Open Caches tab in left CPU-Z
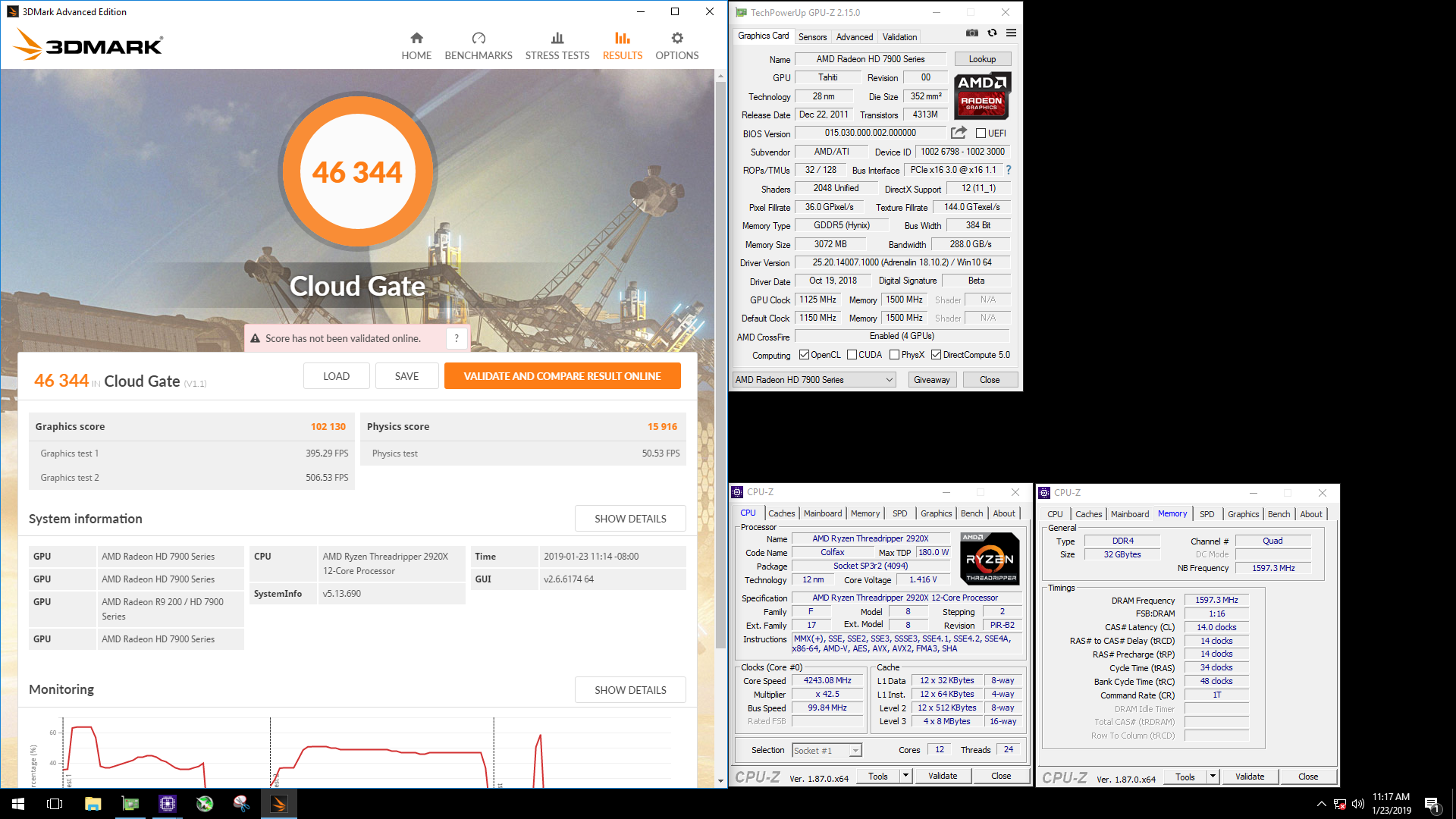The height and width of the screenshot is (819, 1456). tap(781, 513)
